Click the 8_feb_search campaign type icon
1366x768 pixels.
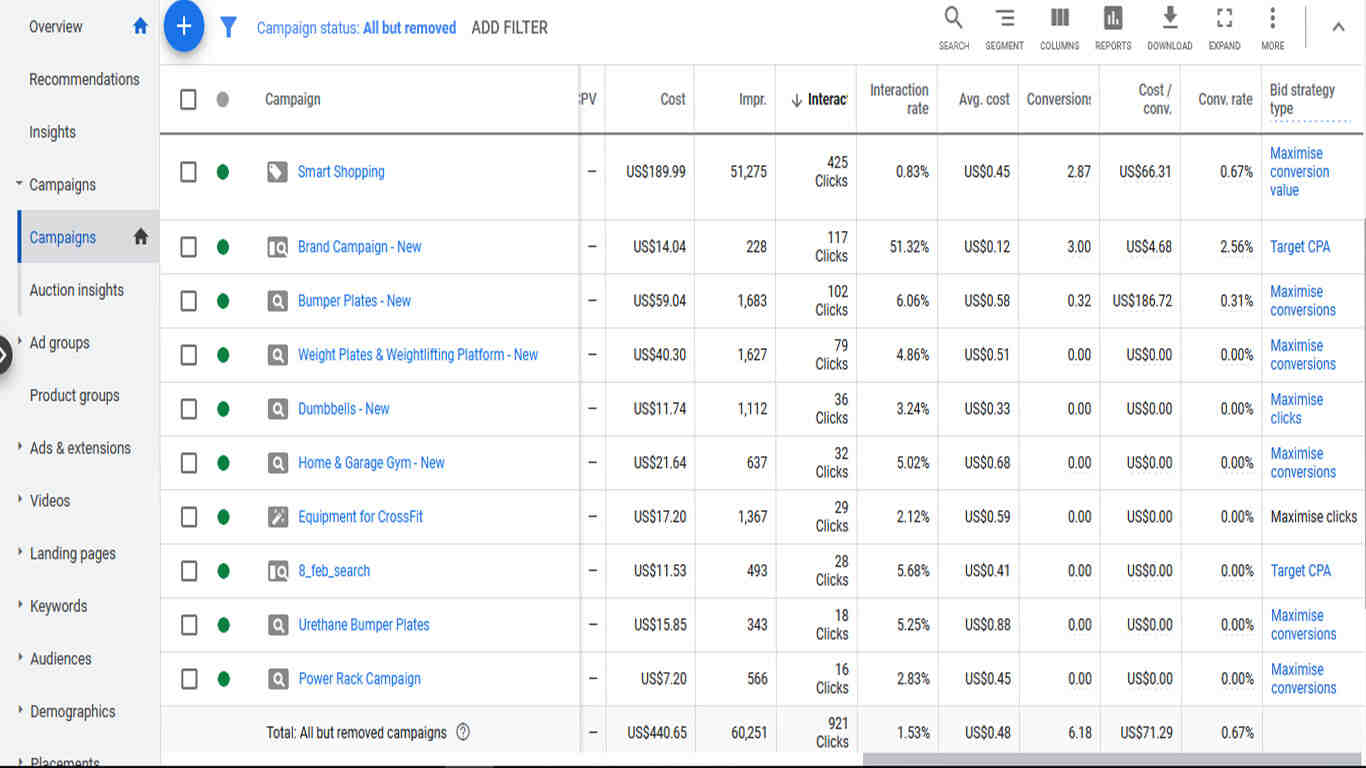coord(277,571)
